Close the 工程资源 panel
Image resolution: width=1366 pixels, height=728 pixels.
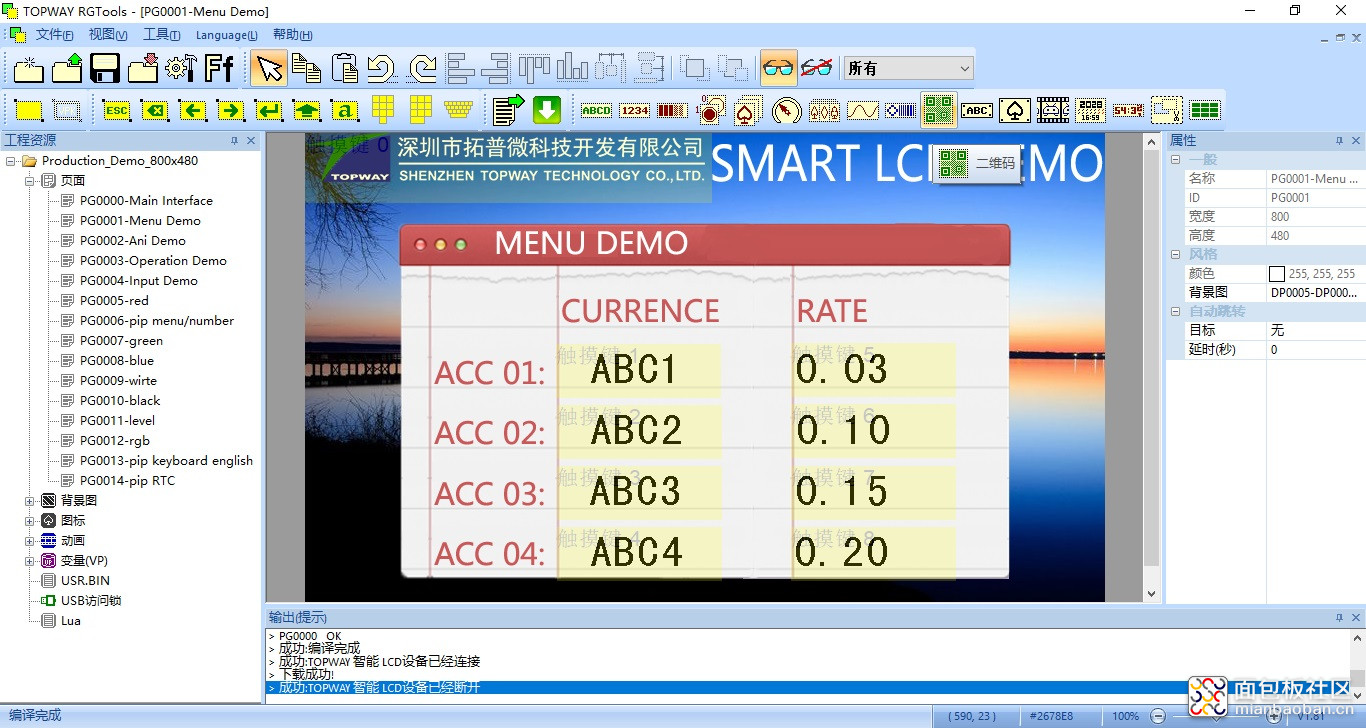[x=251, y=141]
